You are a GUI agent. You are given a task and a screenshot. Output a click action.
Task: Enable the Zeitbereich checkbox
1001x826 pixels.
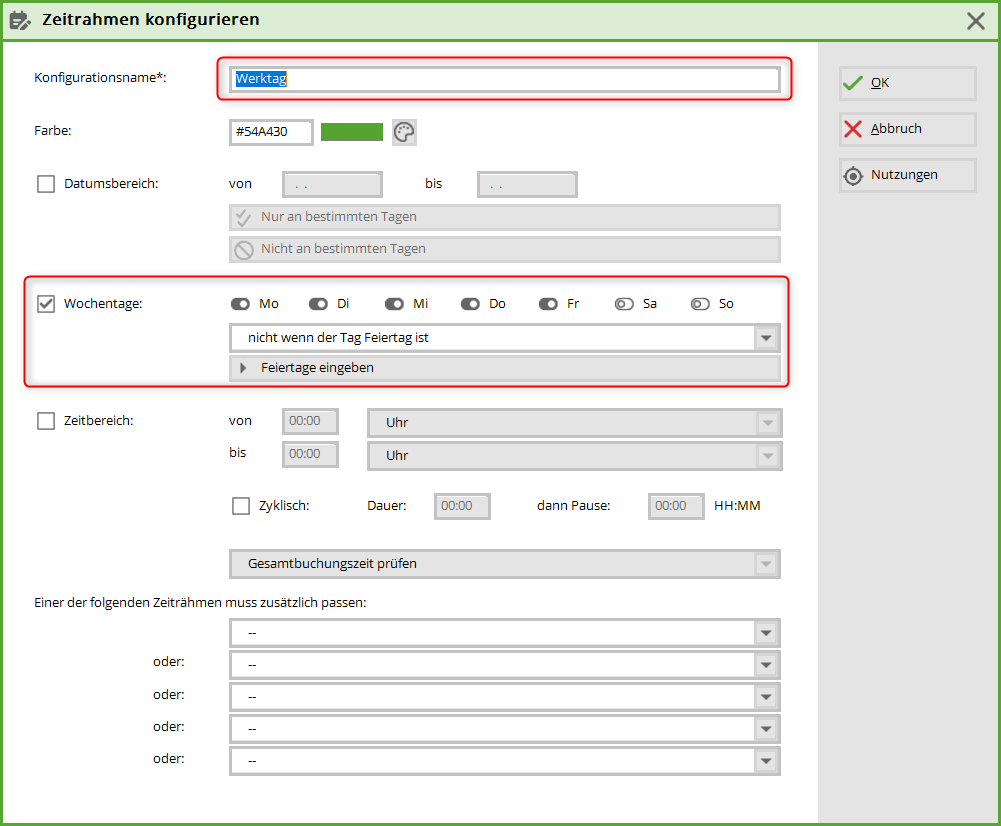[x=46, y=421]
